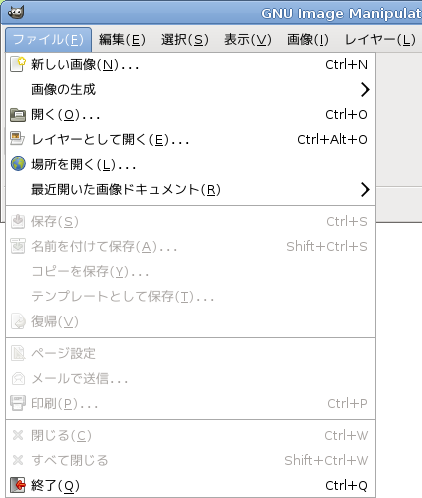Viewport: 422px width, 498px height.
Task: Click the new image icon beside 新しい画像
Action: [x=18, y=64]
